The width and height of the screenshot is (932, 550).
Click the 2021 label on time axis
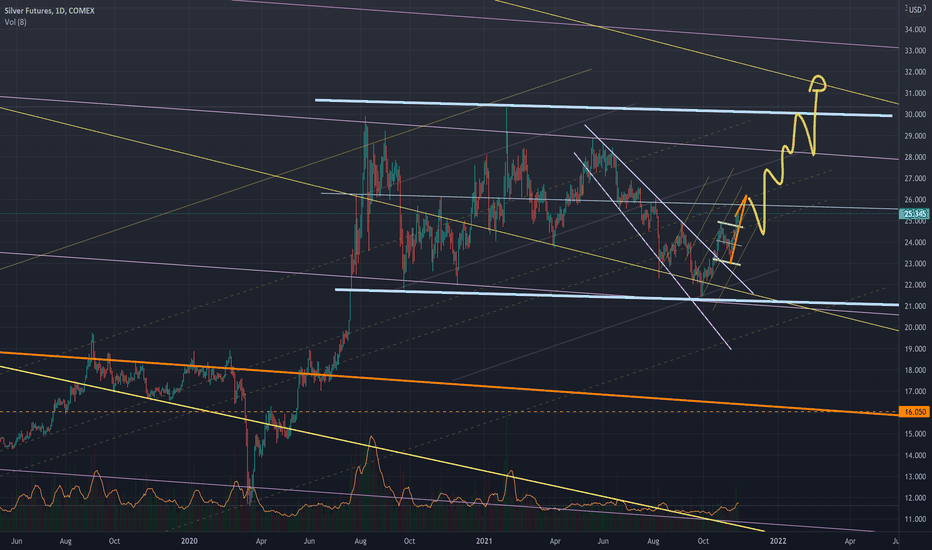tap(484, 541)
